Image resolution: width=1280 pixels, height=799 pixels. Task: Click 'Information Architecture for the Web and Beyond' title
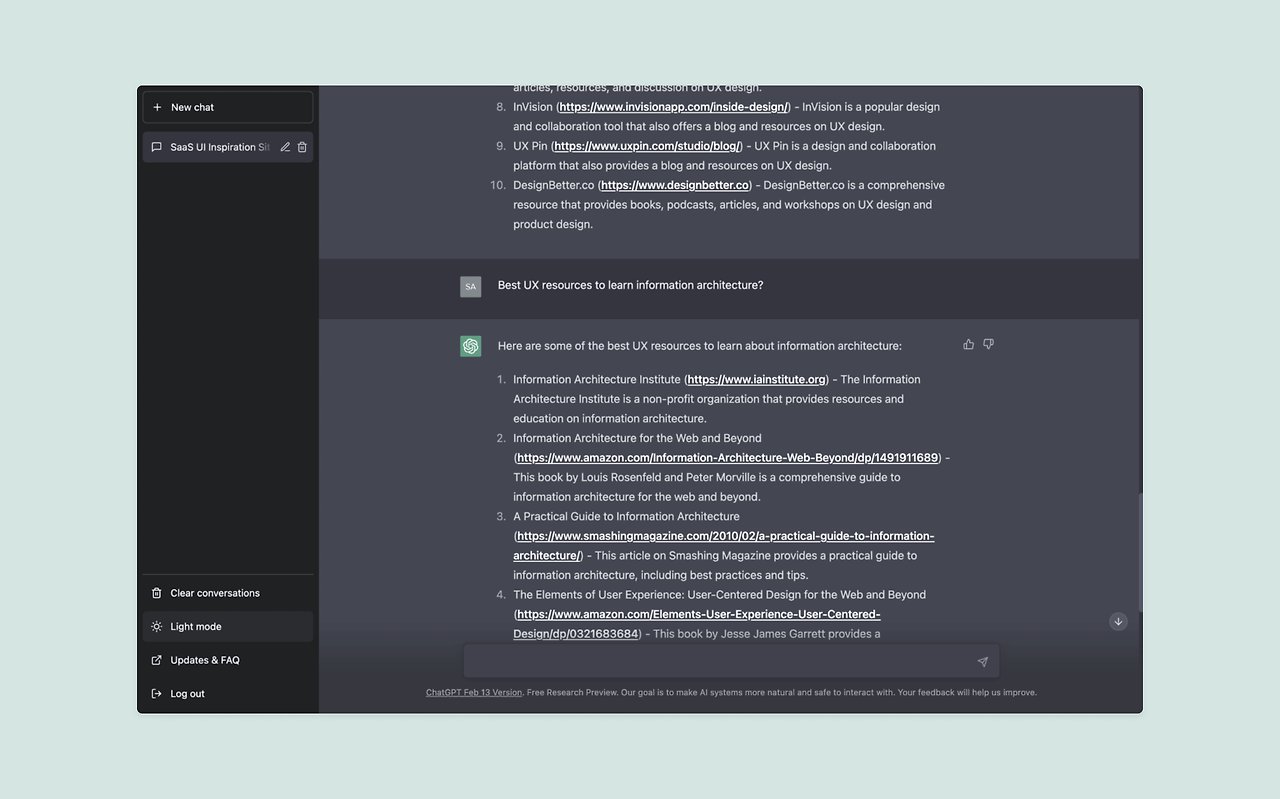pos(637,438)
